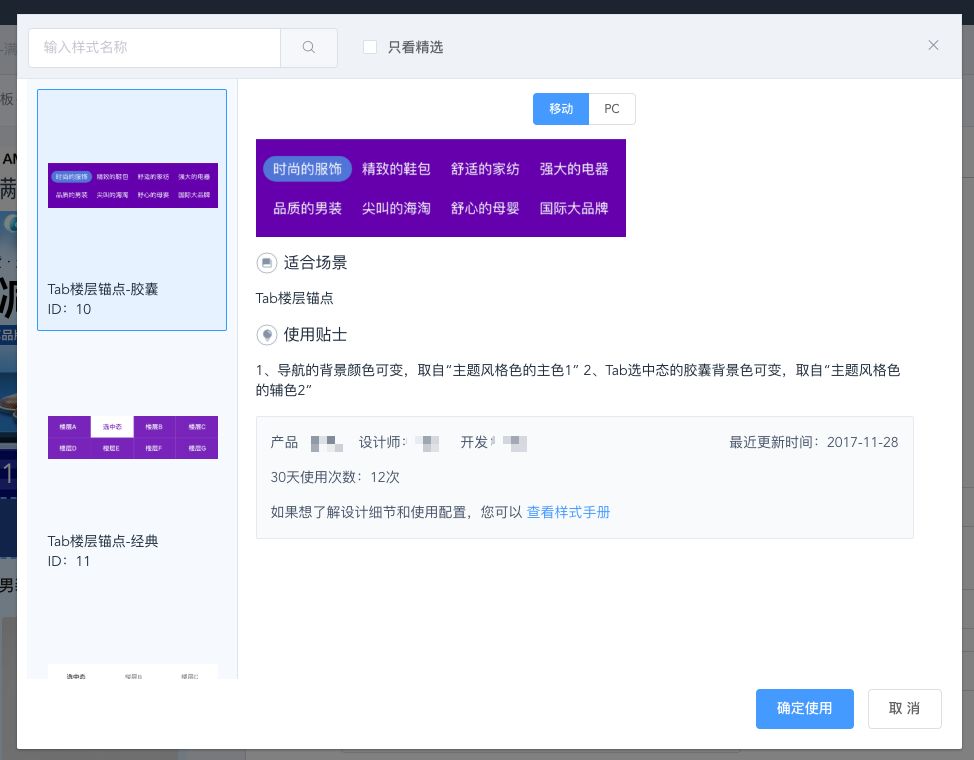This screenshot has height=760, width=974.
Task: Enable the 只看精选 checkbox
Action: click(370, 47)
